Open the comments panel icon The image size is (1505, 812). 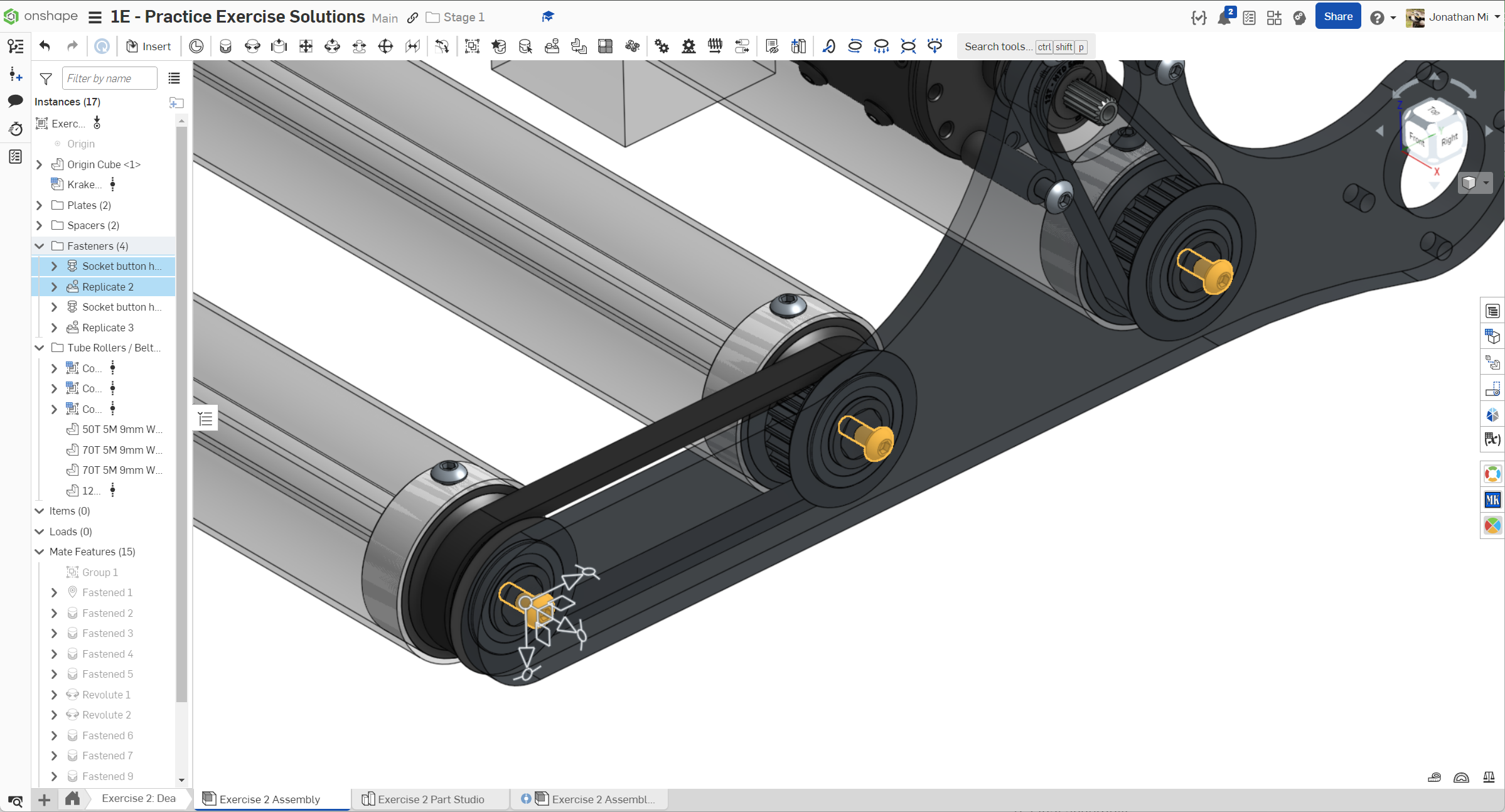pos(16,101)
